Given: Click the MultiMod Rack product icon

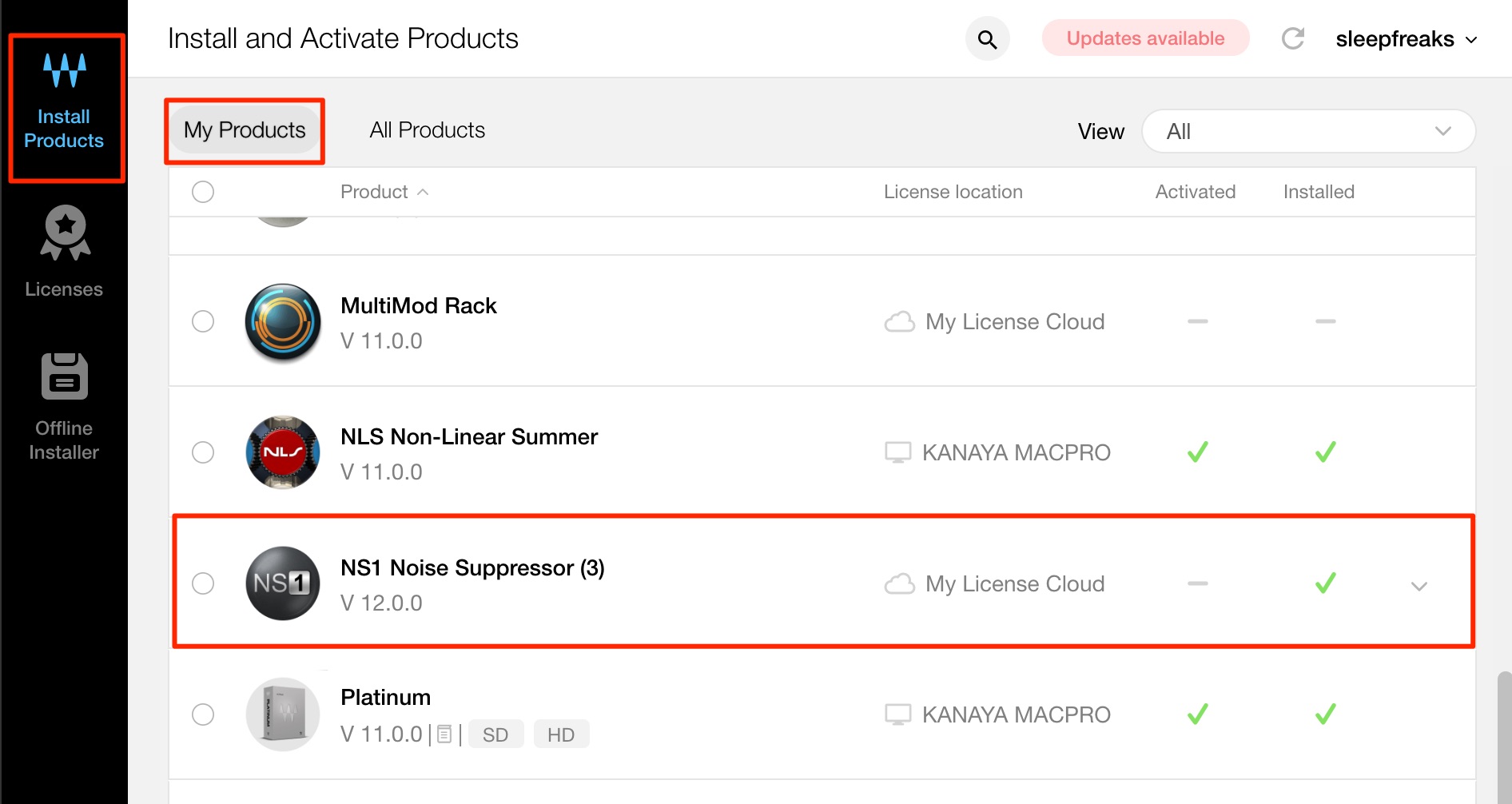Looking at the screenshot, I should (283, 322).
